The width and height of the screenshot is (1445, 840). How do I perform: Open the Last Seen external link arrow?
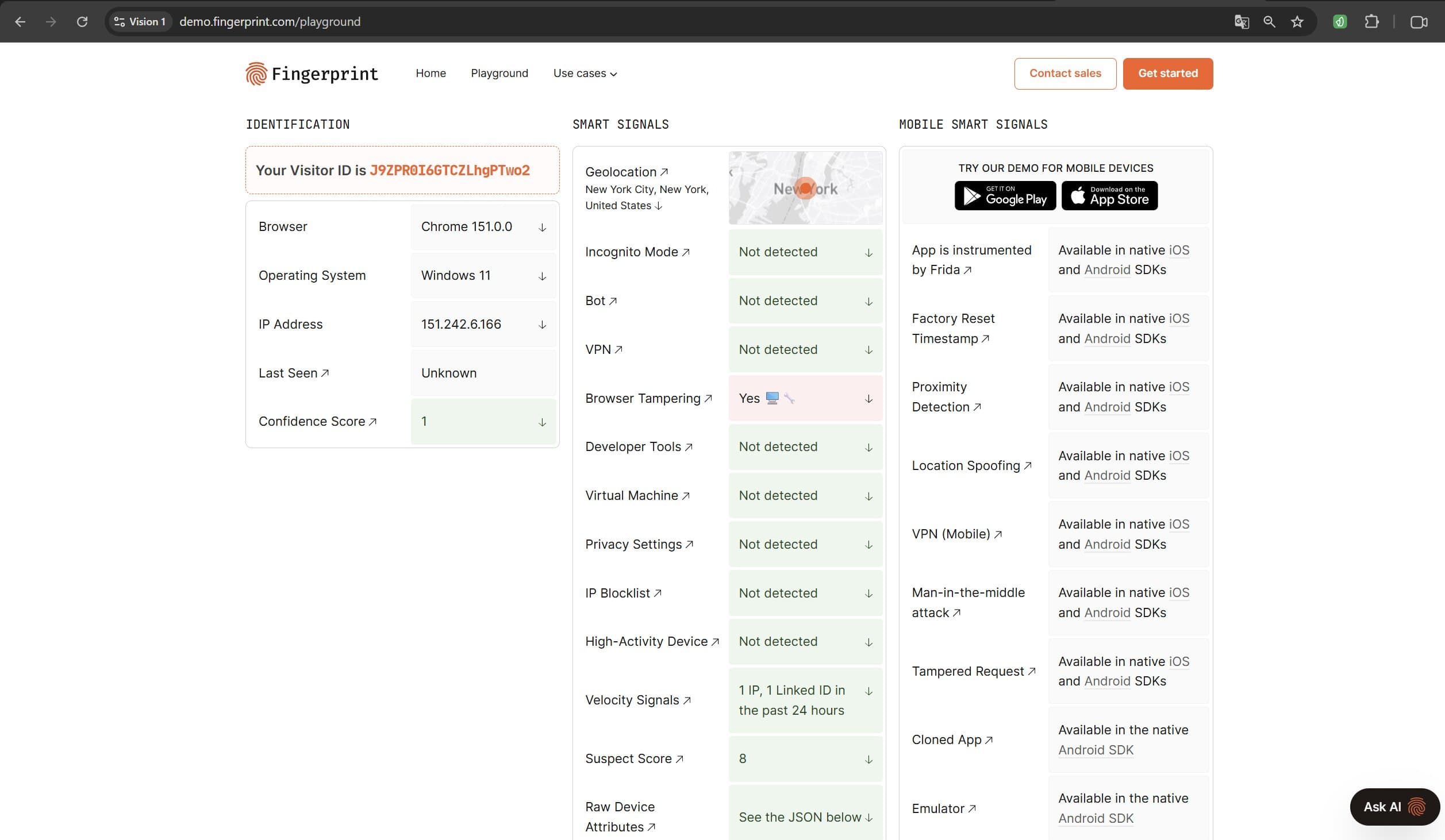(325, 373)
